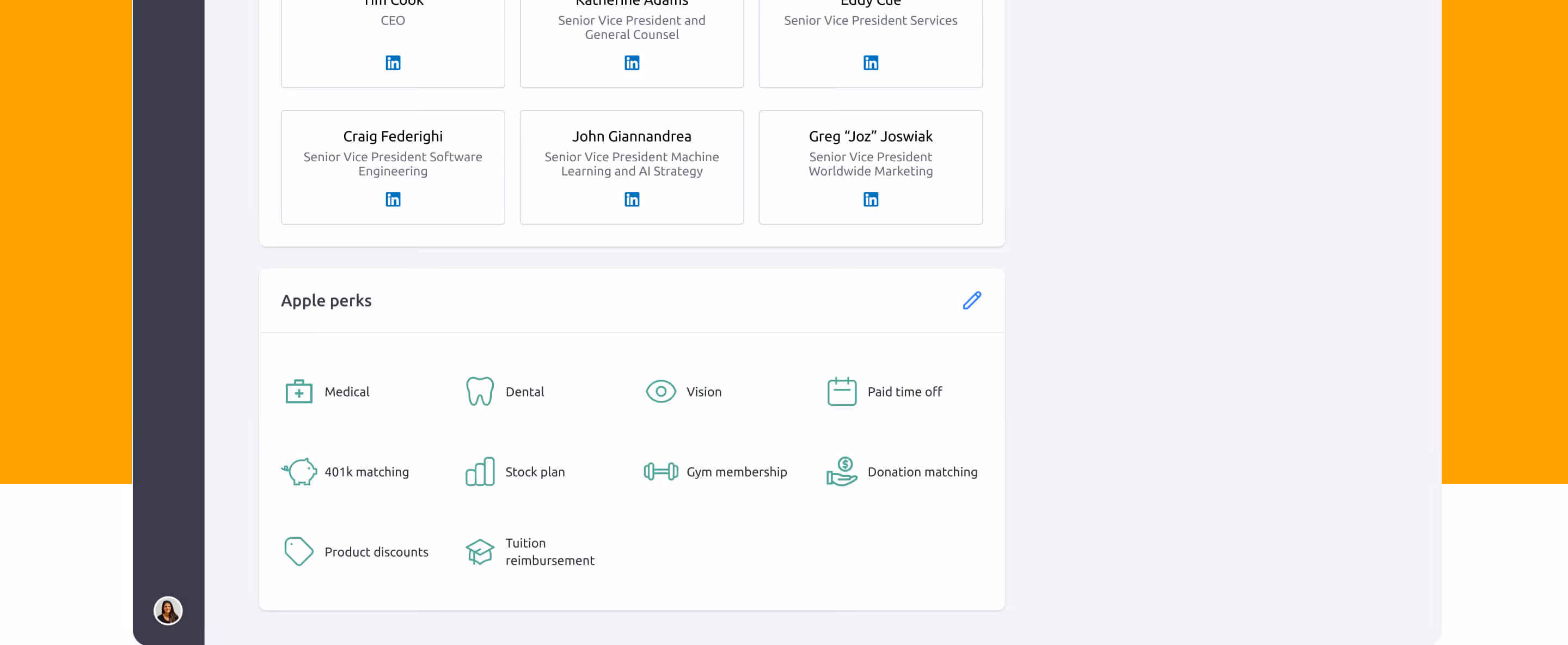Open Tim Cook's LinkedIn profile icon
Screen dimensions: 1568x645
[x=393, y=63]
